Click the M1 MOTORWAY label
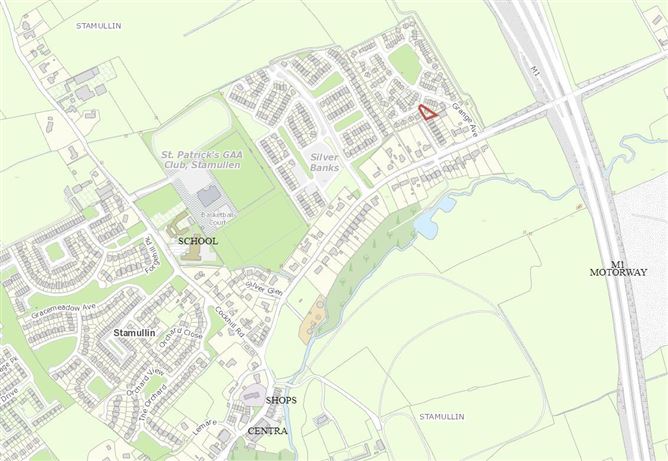This screenshot has width=668, height=461. pos(618,268)
